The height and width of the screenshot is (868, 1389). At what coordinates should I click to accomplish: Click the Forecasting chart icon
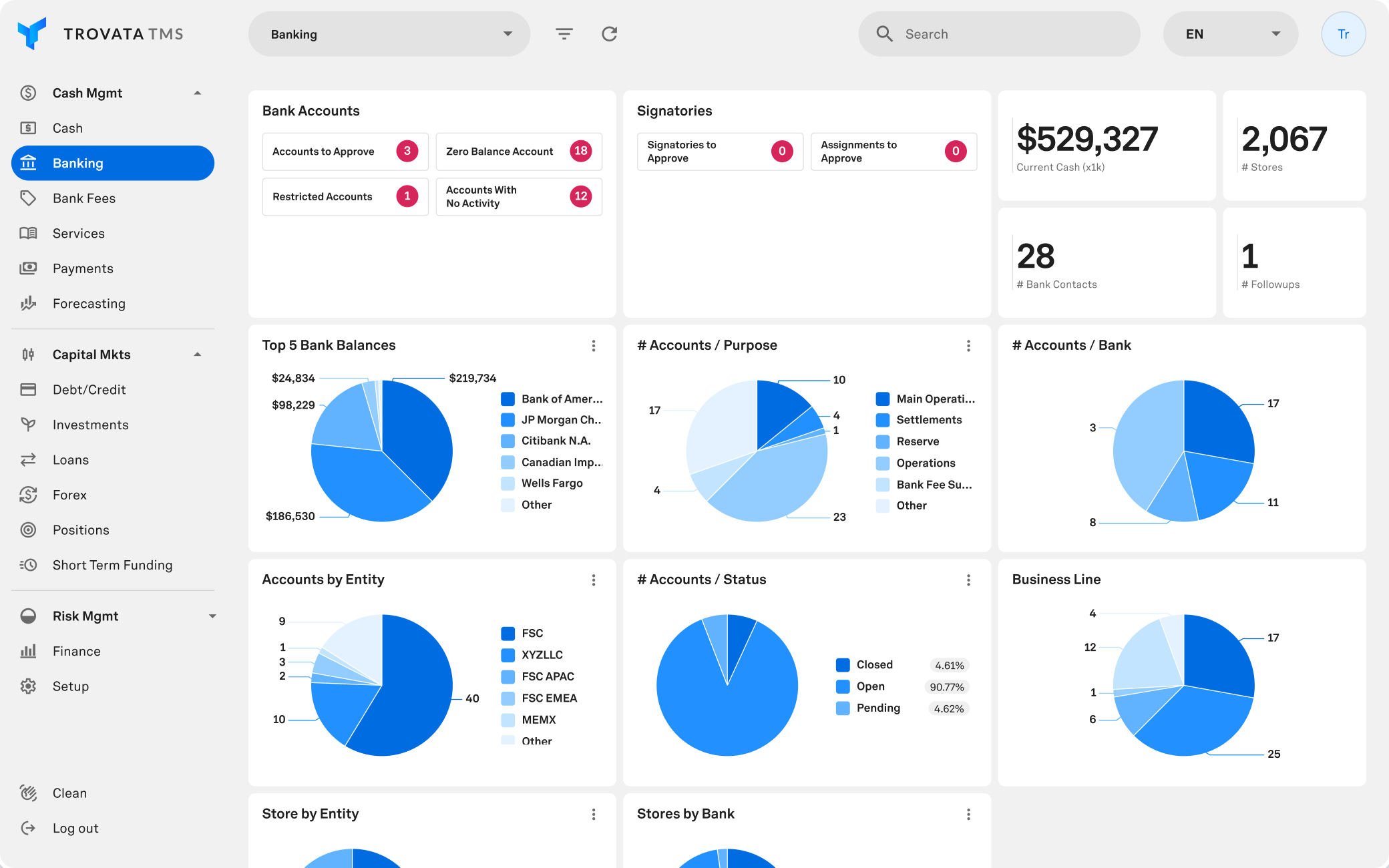tap(28, 303)
